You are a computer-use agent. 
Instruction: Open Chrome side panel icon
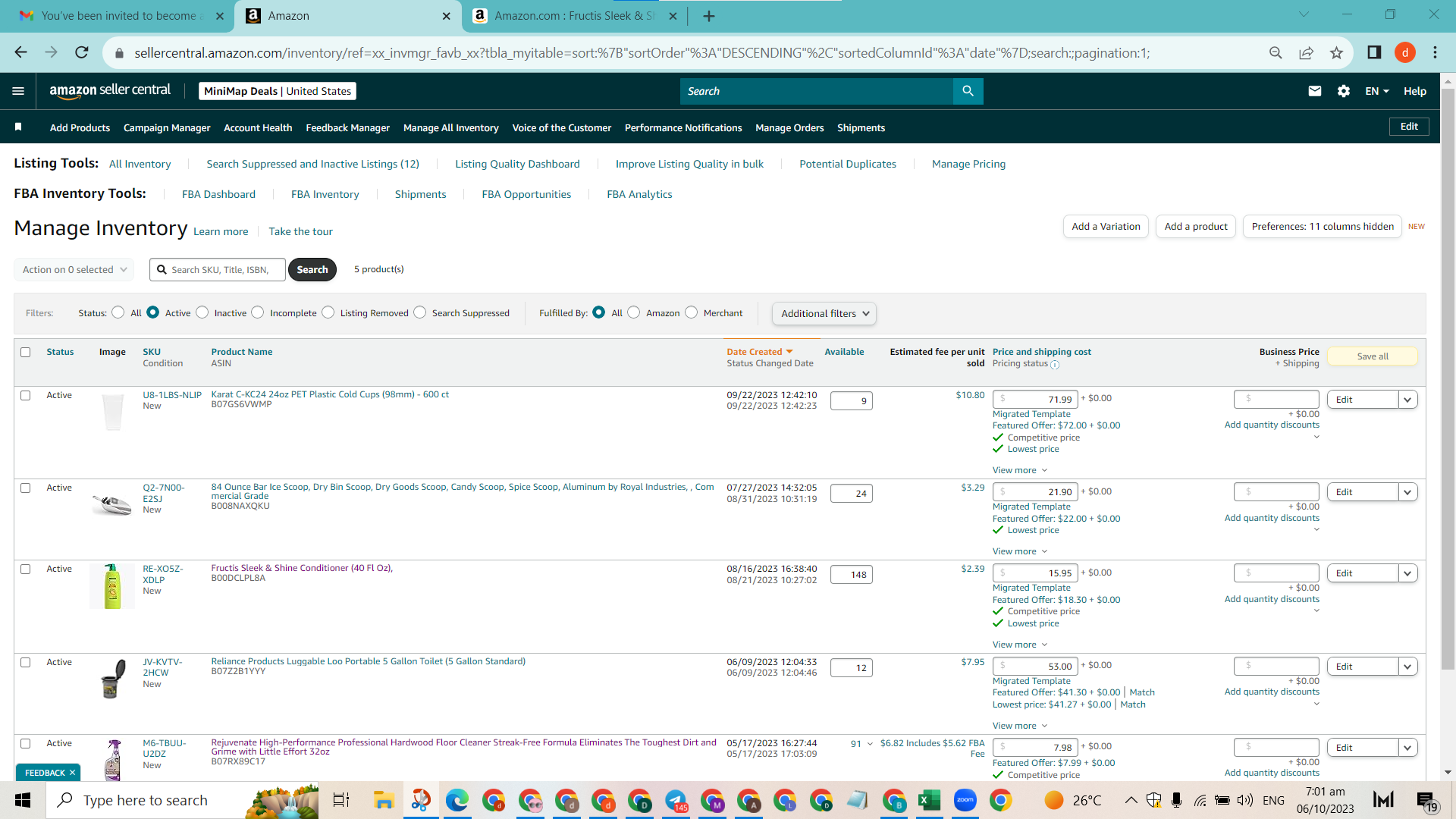[x=1374, y=52]
